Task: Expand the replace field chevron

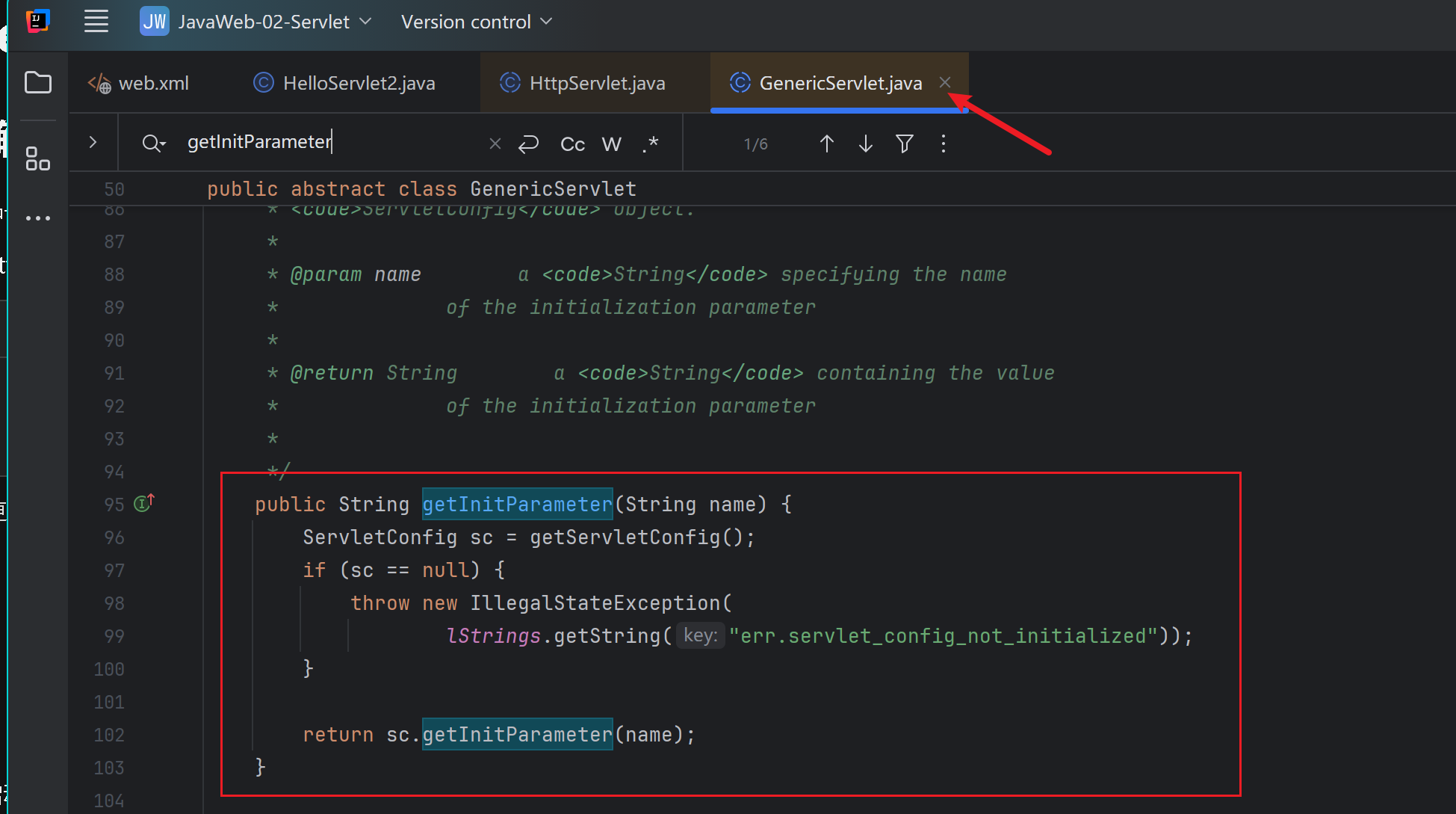Action: pyautogui.click(x=93, y=142)
